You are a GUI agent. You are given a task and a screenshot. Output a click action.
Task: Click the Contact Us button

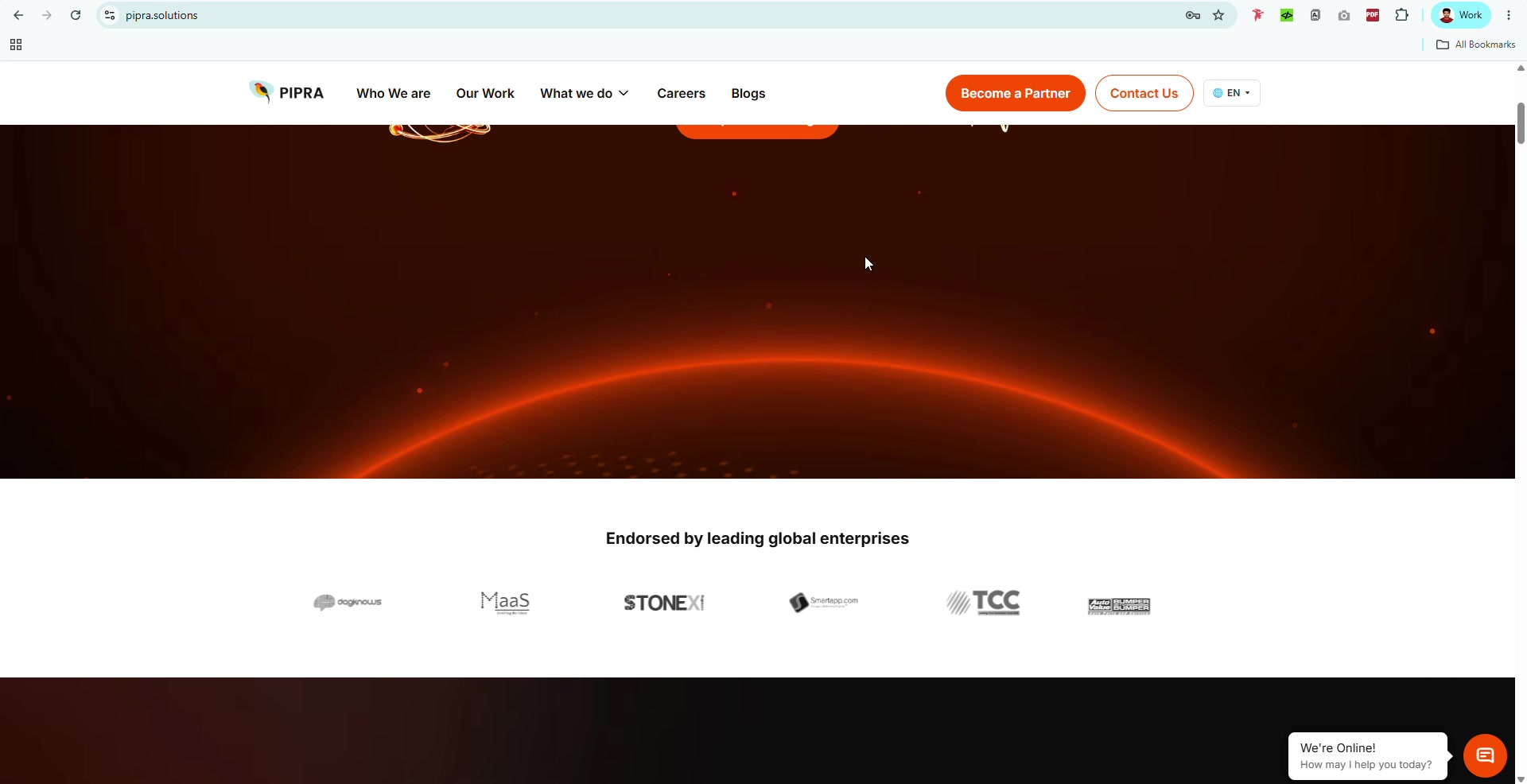(x=1144, y=93)
